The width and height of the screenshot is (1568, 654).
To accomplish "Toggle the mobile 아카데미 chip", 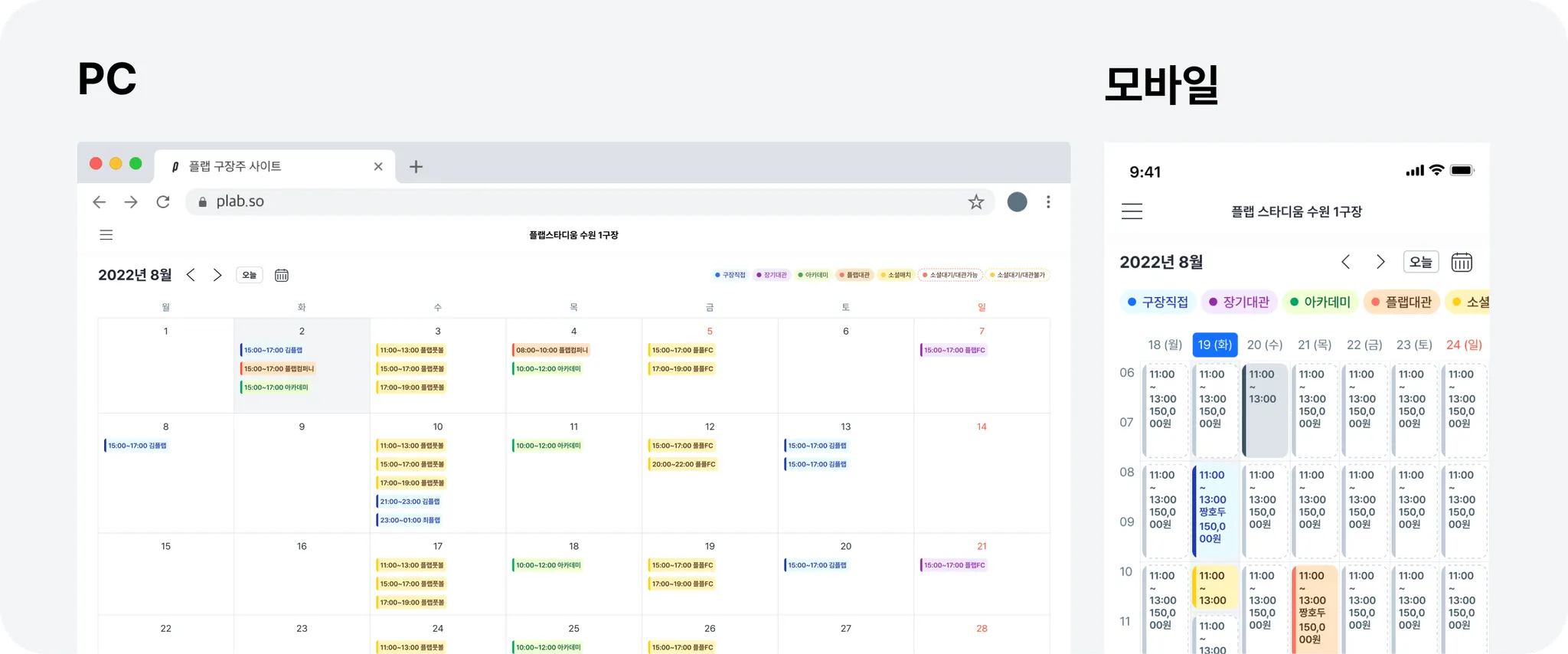I will click(1320, 302).
